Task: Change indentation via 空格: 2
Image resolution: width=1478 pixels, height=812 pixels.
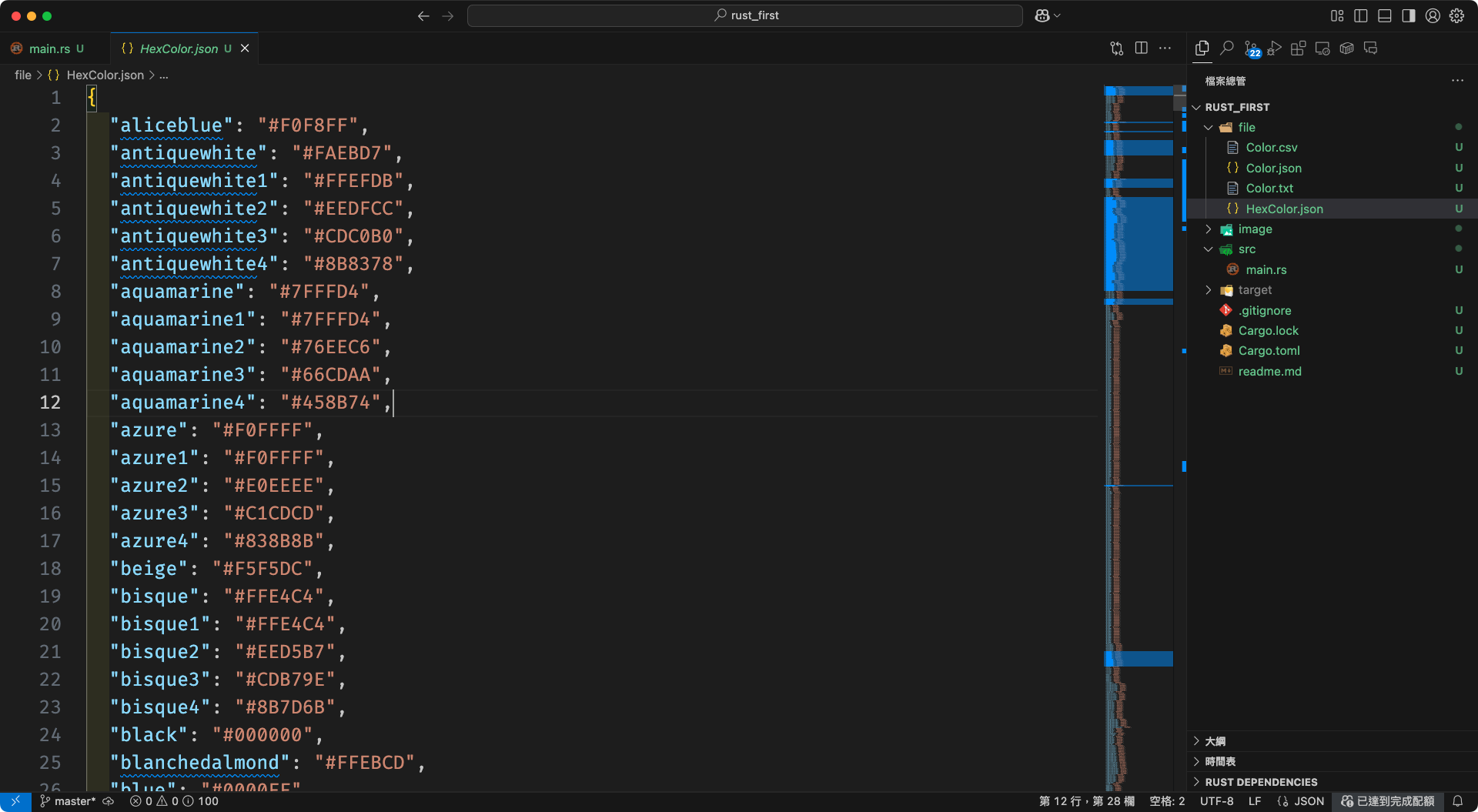Action: 1167,801
